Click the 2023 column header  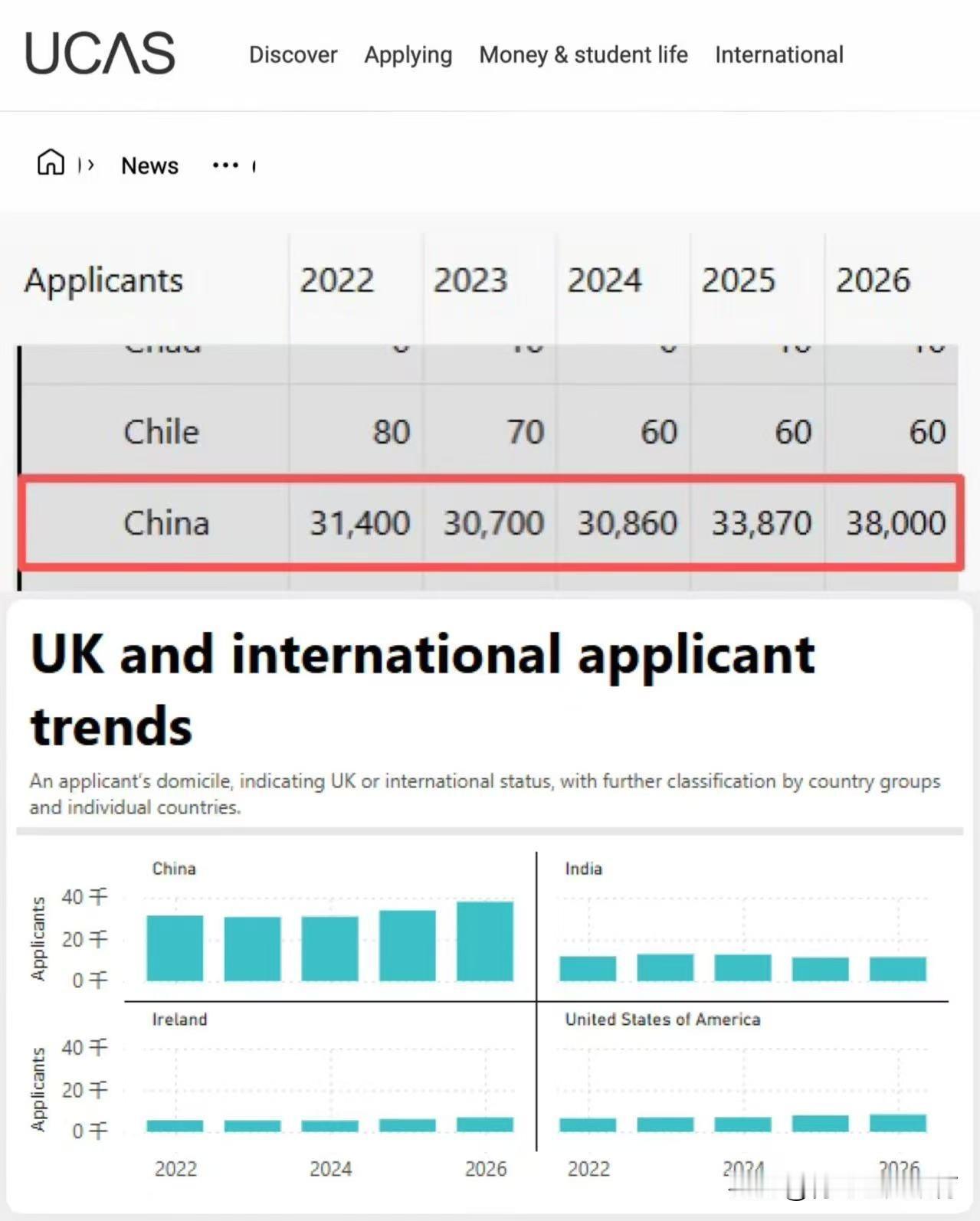pyautogui.click(x=470, y=280)
